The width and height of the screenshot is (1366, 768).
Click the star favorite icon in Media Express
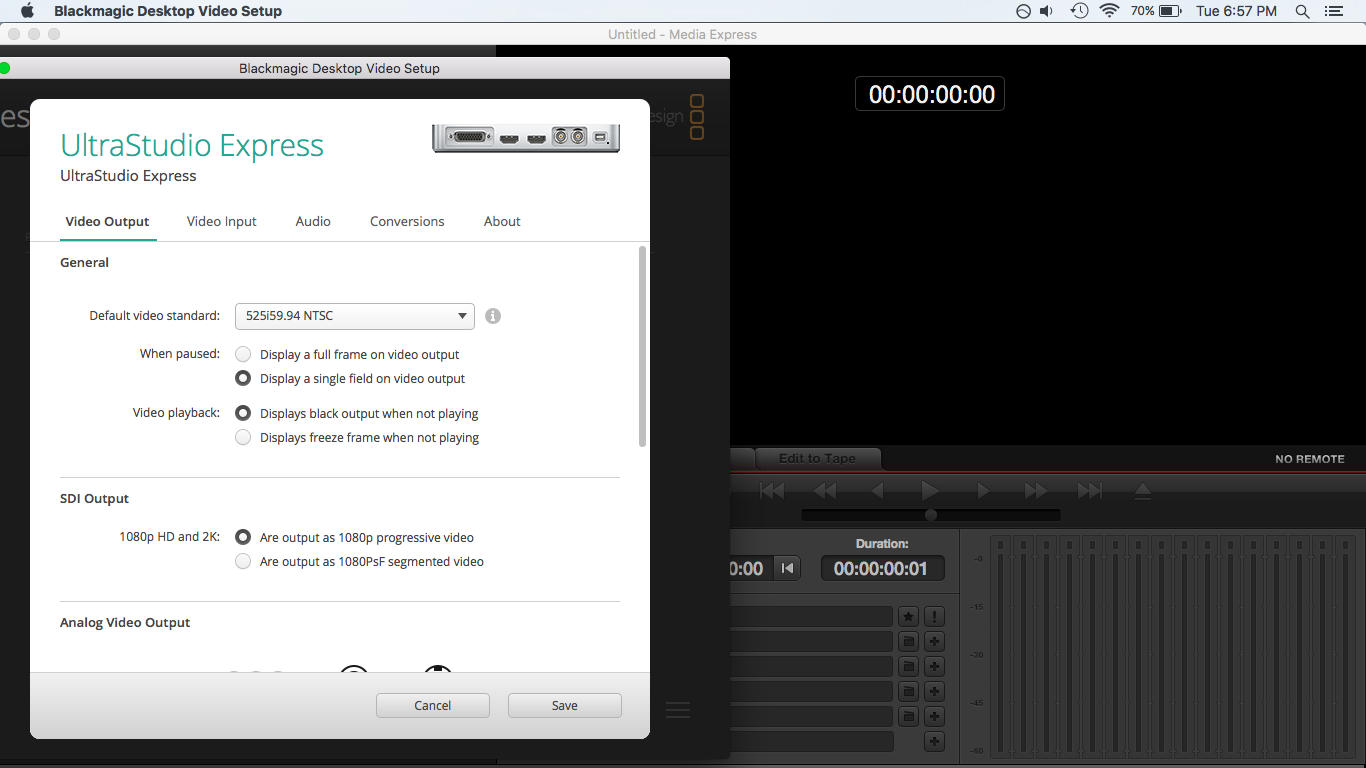[x=908, y=617]
